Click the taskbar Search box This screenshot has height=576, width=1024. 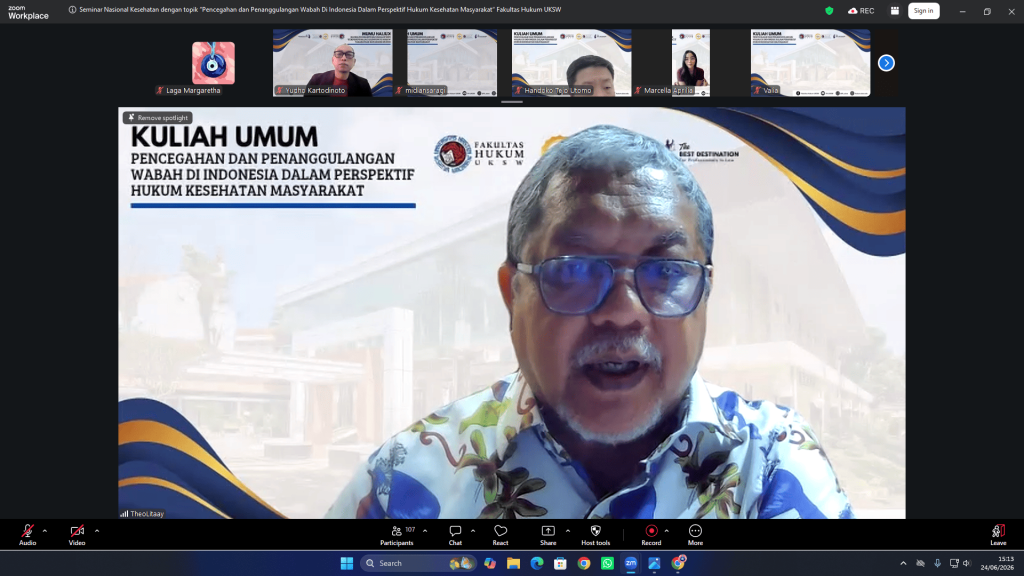pyautogui.click(x=418, y=563)
